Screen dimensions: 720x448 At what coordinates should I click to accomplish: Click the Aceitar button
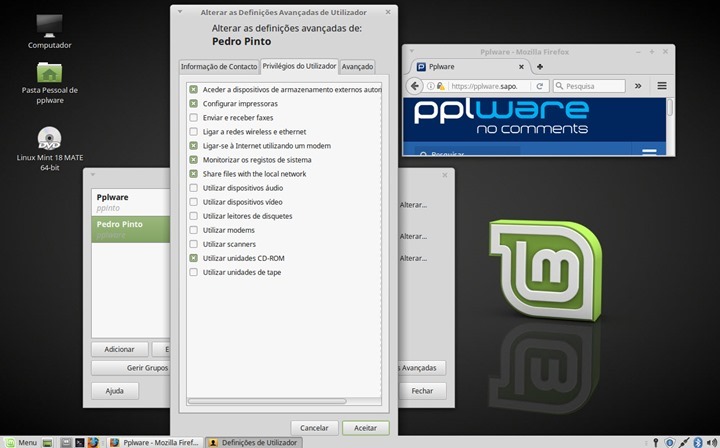366,428
